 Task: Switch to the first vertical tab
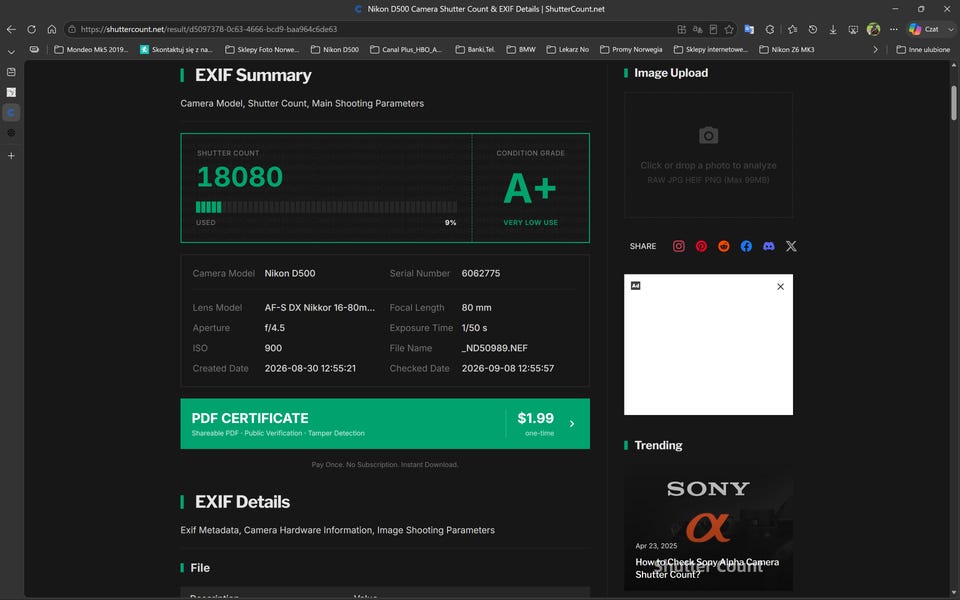point(11,72)
